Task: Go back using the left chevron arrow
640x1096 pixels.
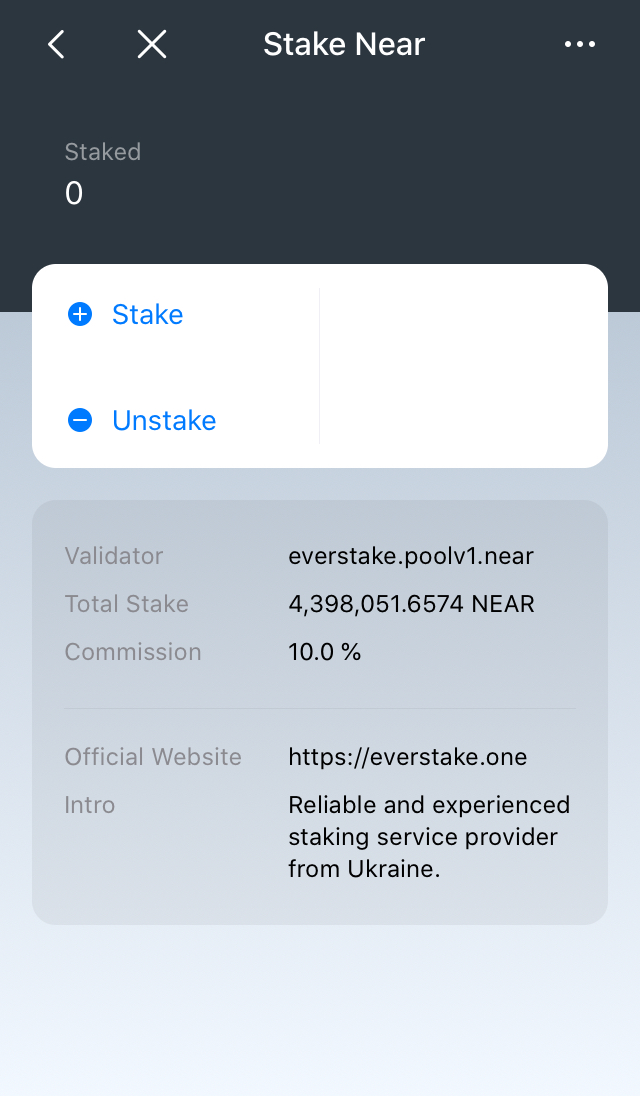Action: point(55,44)
